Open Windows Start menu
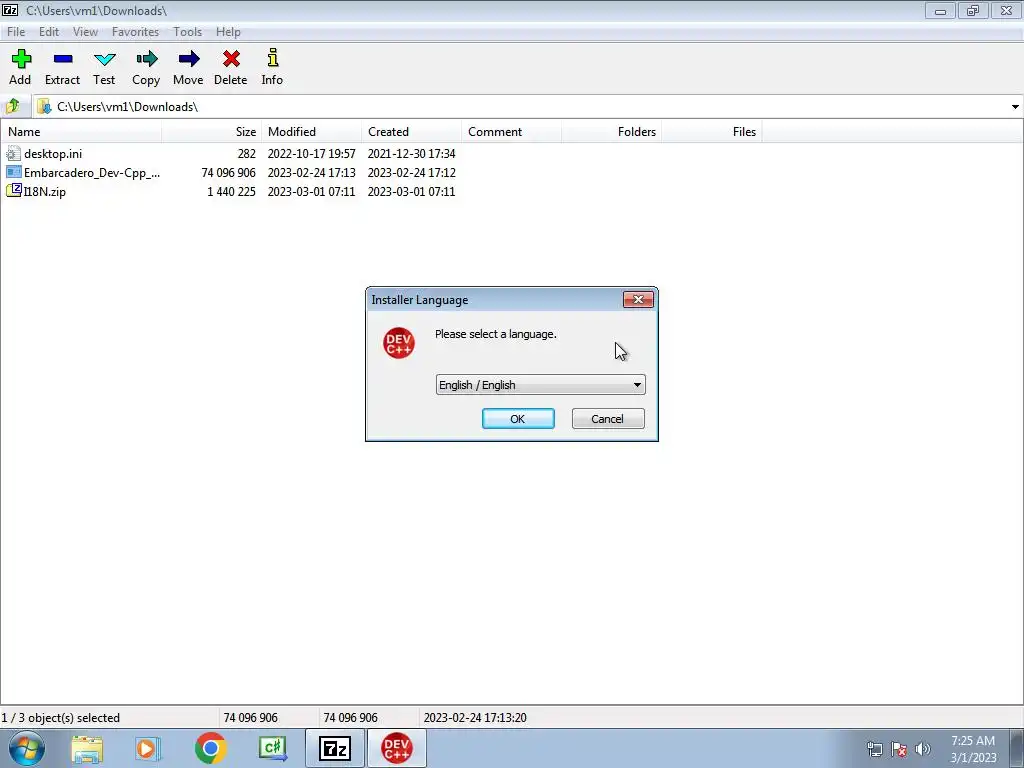1024x768 pixels. tap(26, 748)
